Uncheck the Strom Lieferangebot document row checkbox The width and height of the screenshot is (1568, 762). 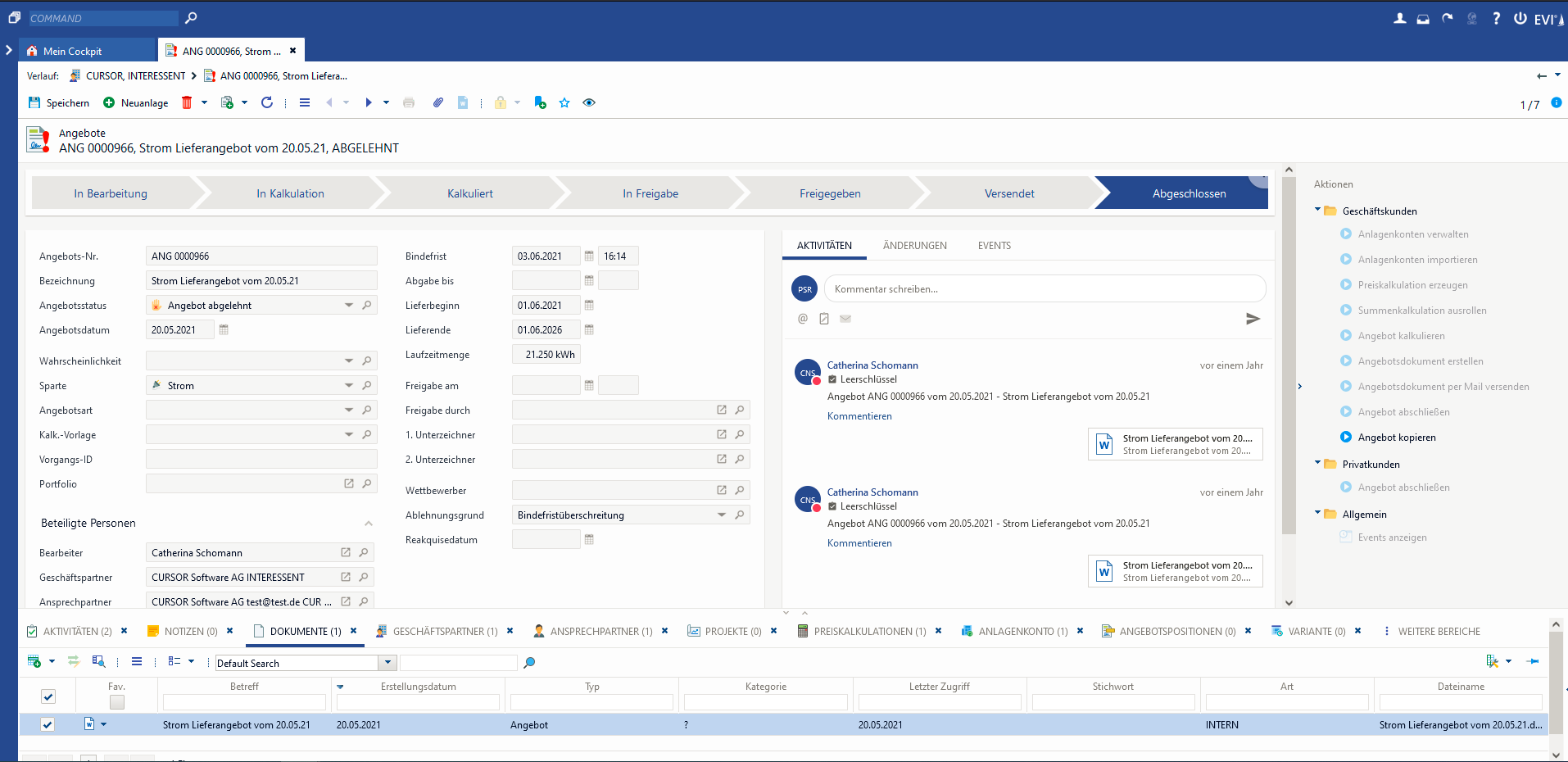click(48, 725)
